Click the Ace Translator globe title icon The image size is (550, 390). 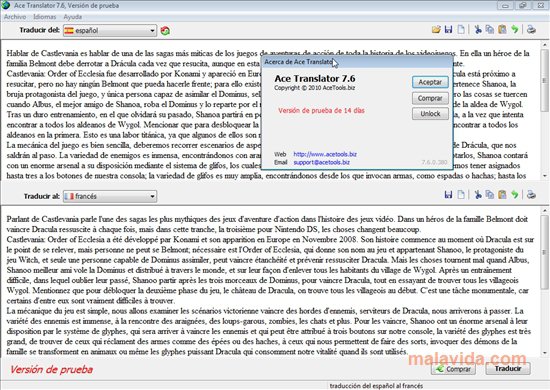[6, 5]
